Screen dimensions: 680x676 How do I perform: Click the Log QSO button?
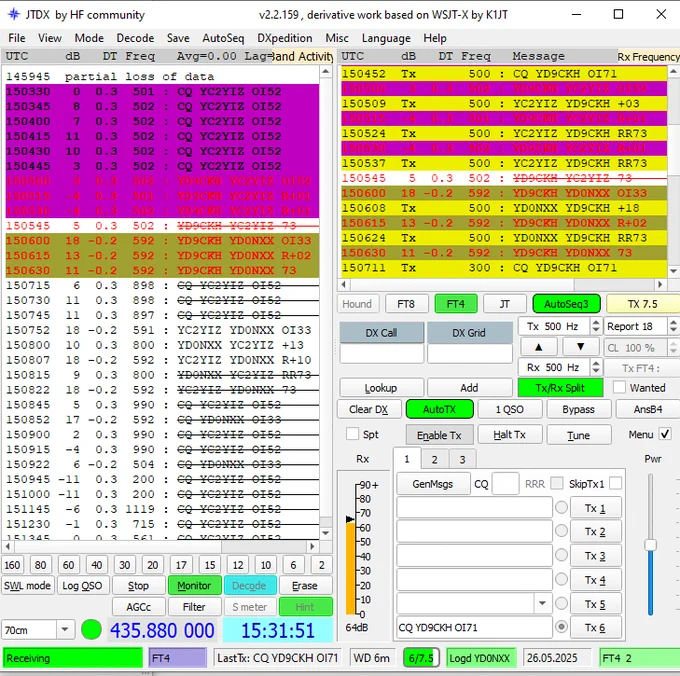pyautogui.click(x=82, y=586)
